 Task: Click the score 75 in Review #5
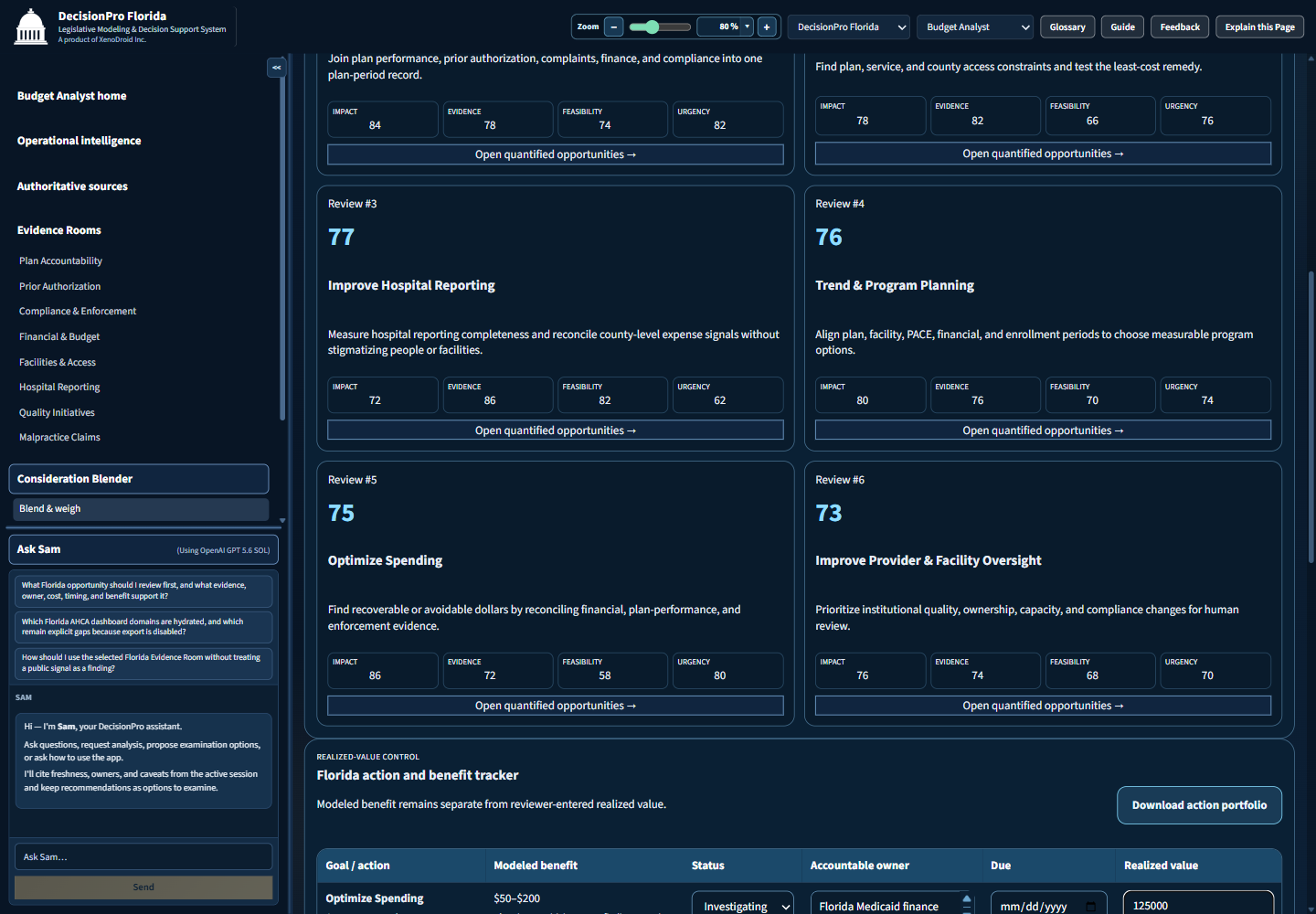pos(341,513)
